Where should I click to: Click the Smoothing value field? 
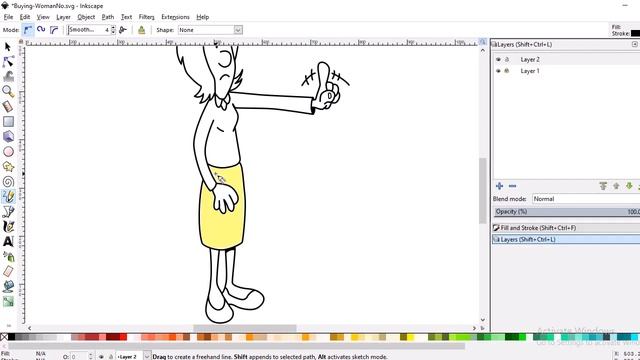(89, 30)
